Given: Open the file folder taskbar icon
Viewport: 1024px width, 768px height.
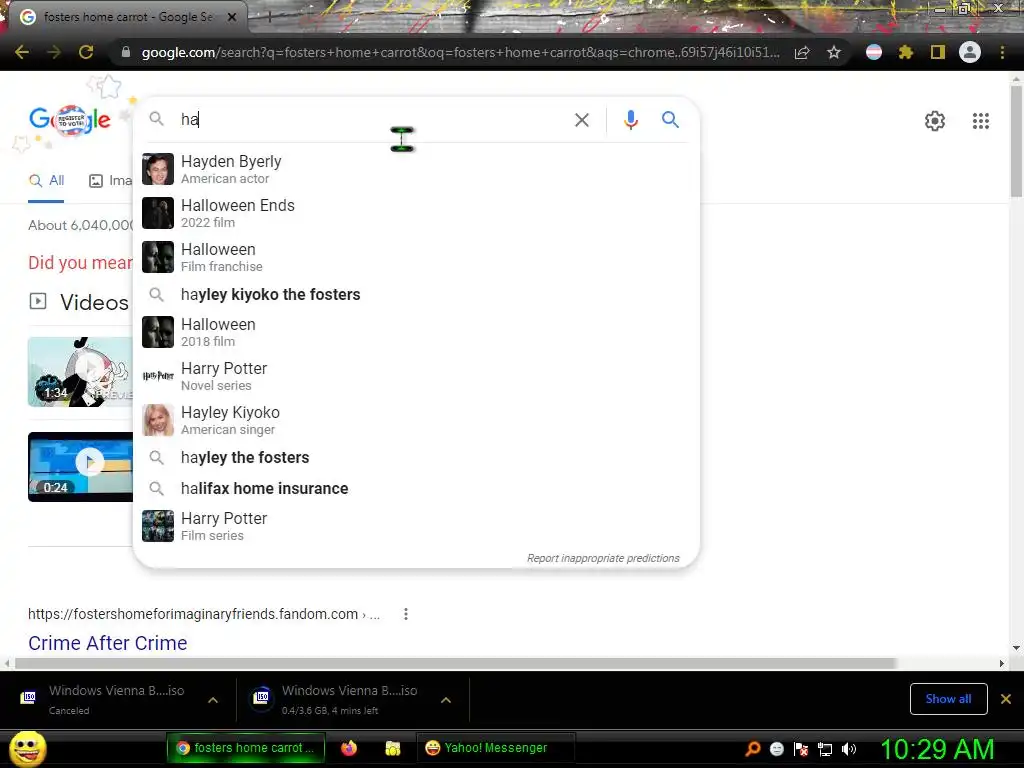Looking at the screenshot, I should 392,748.
